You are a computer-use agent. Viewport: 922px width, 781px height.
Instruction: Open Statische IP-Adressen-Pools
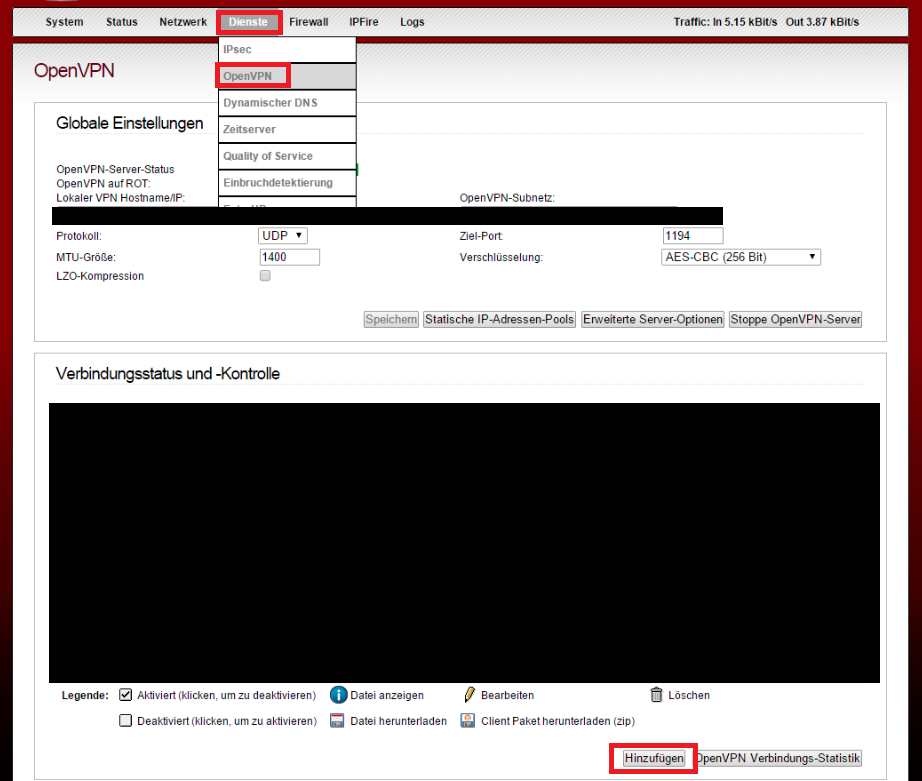(499, 319)
